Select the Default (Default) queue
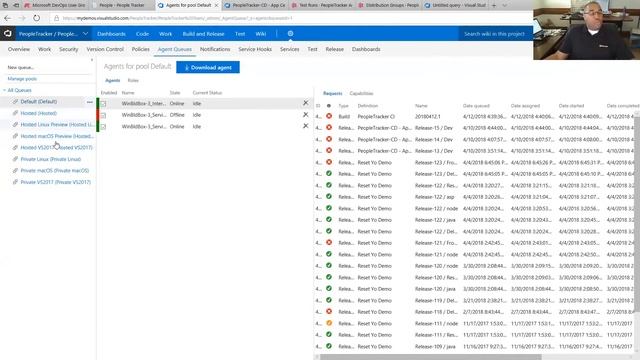 point(39,102)
